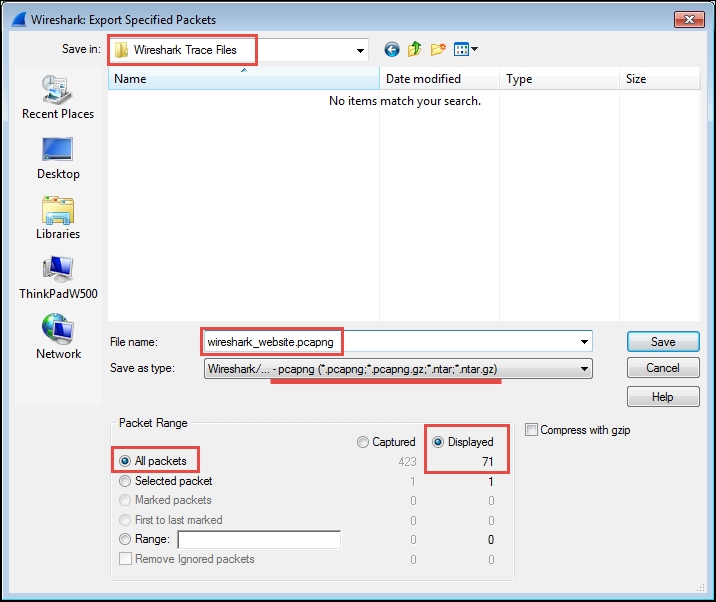Expand the Save in folder dropdown
The image size is (716, 602).
[x=360, y=50]
